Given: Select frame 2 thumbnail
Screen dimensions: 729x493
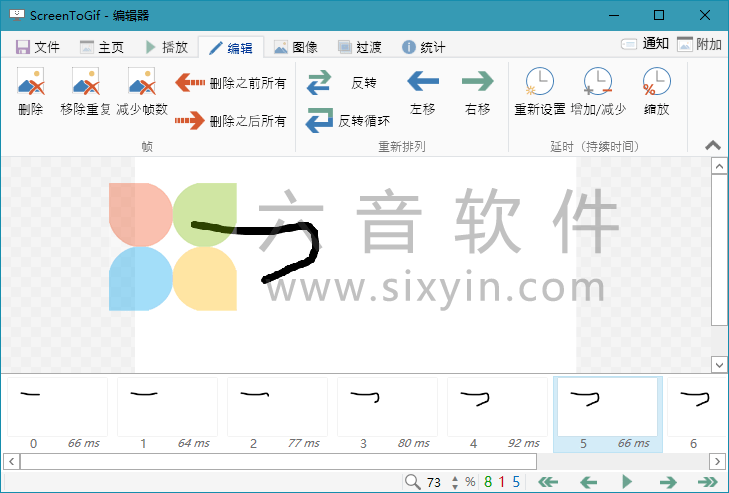Looking at the screenshot, I should (x=278, y=407).
